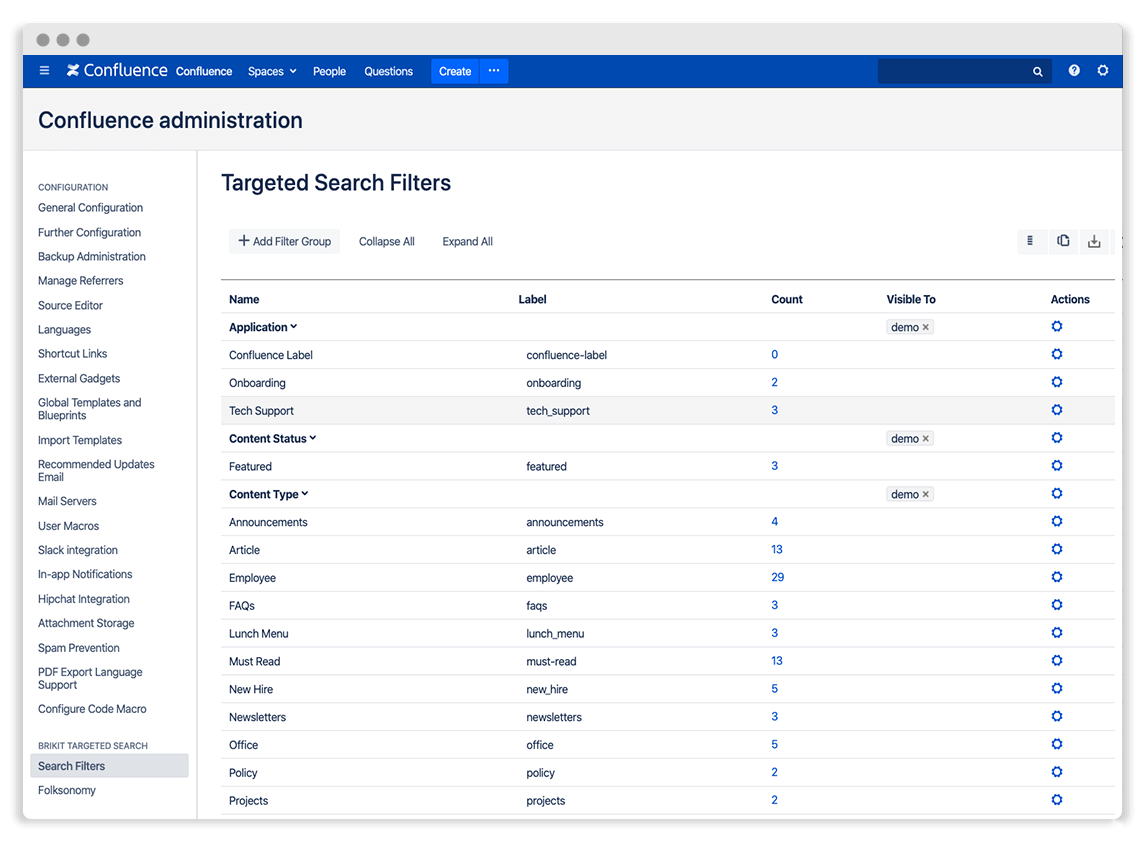Open Mail Servers in sidebar
The image size is (1146, 842).
[x=67, y=501]
